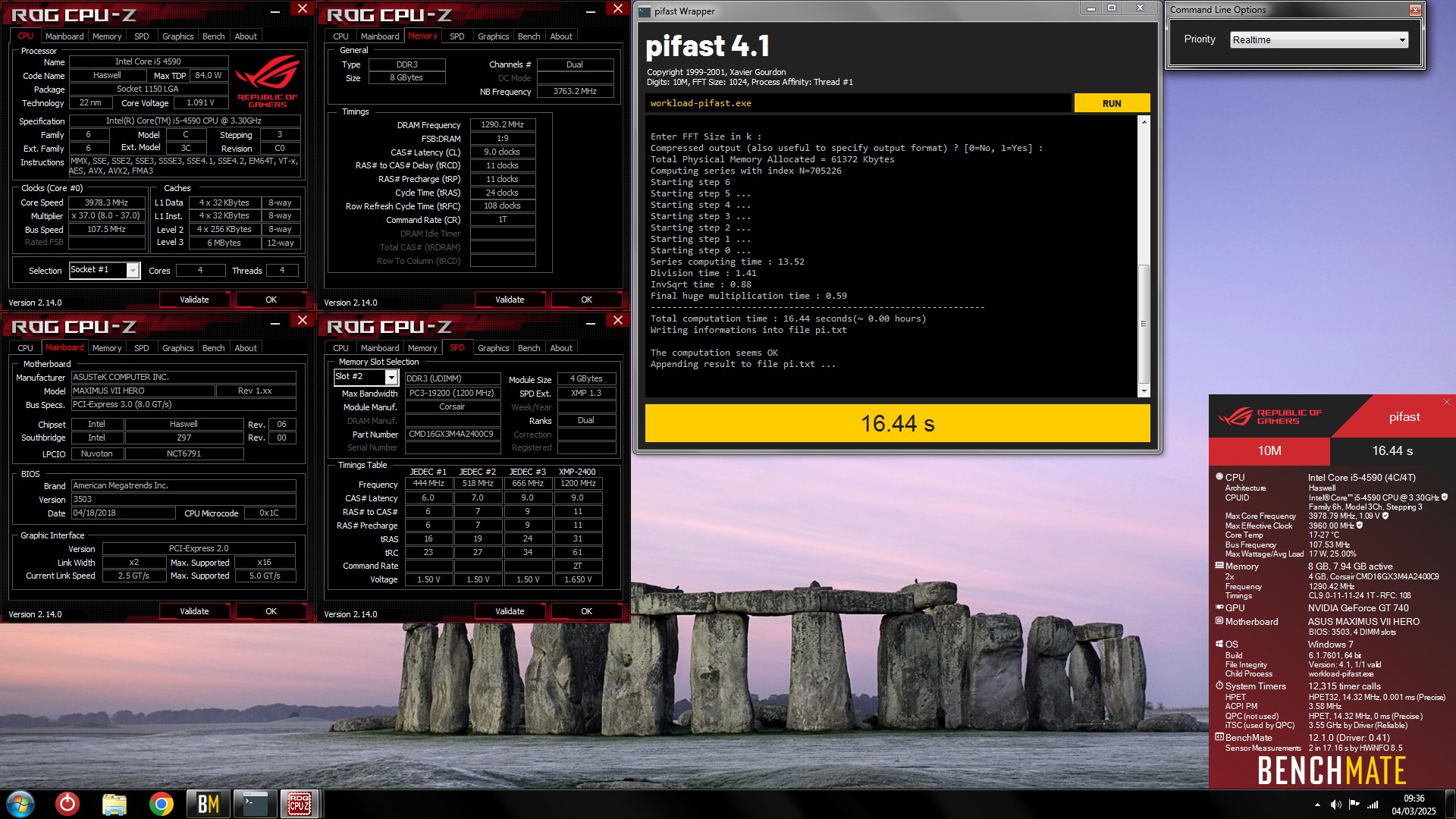The height and width of the screenshot is (819, 1456).
Task: Click the Bus Speed 107.5 MHz value
Action: point(106,229)
